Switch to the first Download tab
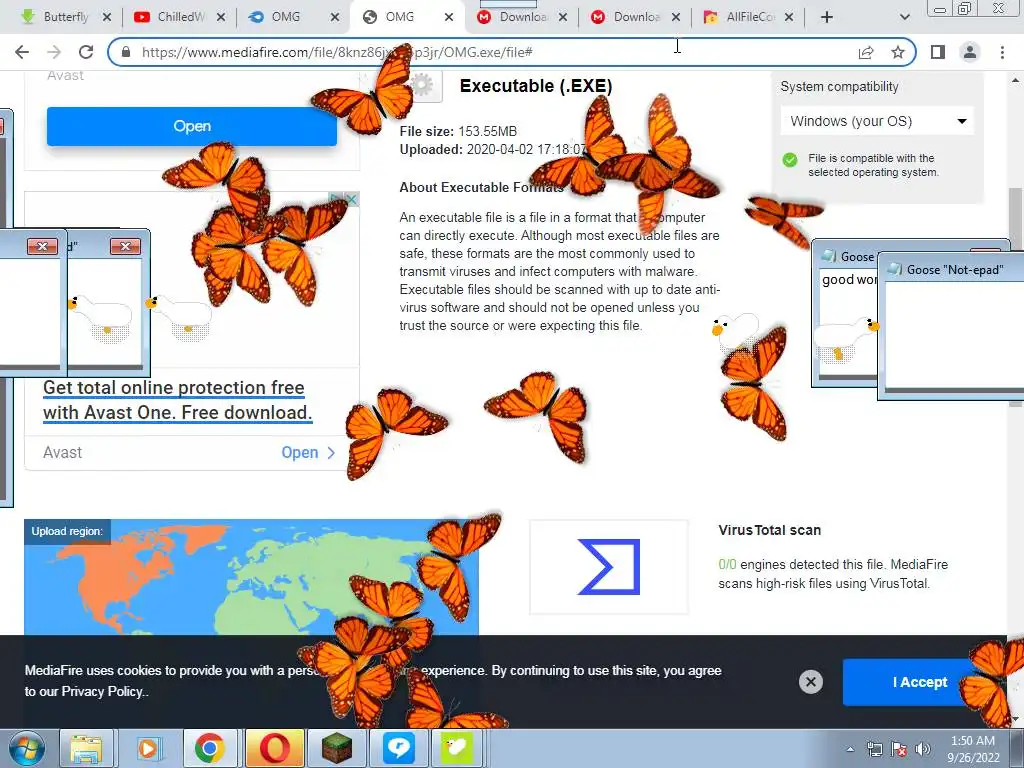Screen dimensions: 1024x768 522,17
